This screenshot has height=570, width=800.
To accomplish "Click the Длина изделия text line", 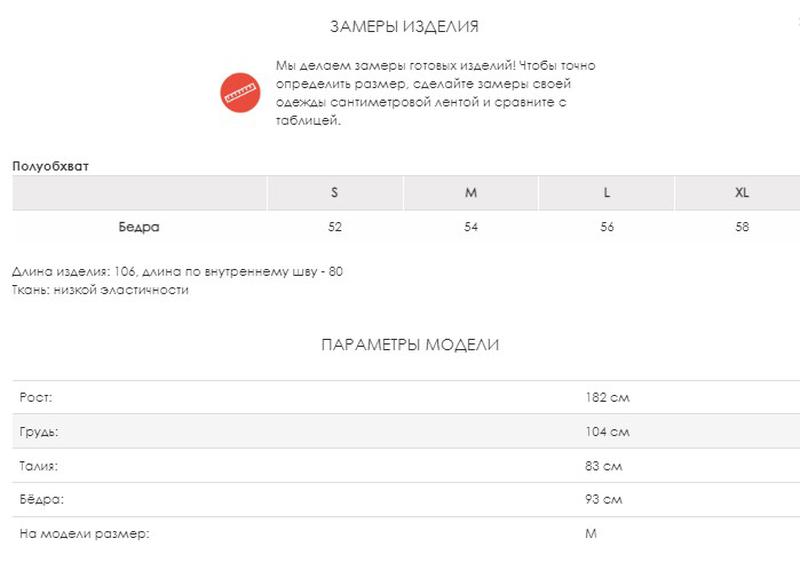I will pos(177,271).
